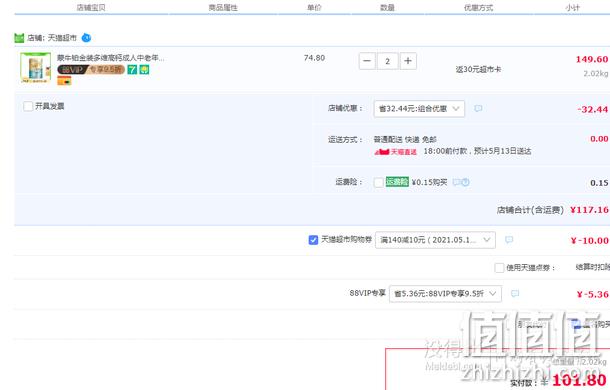Click the quantity input showing 2

(387, 61)
